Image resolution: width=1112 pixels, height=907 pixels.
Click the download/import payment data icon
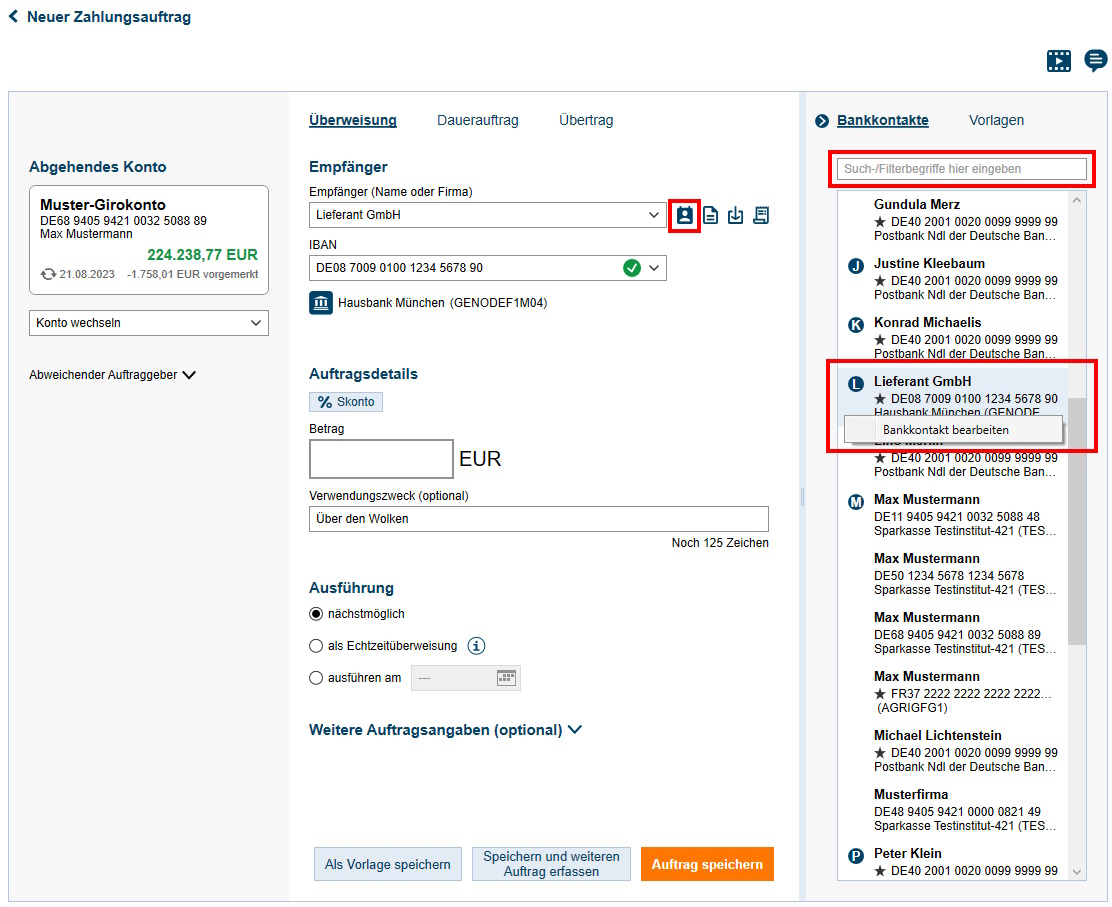[x=735, y=215]
